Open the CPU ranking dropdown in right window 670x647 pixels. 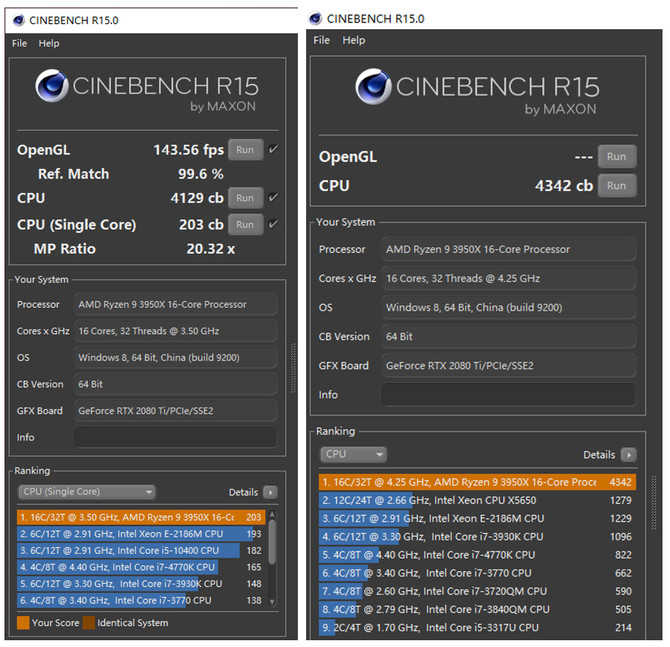point(352,454)
